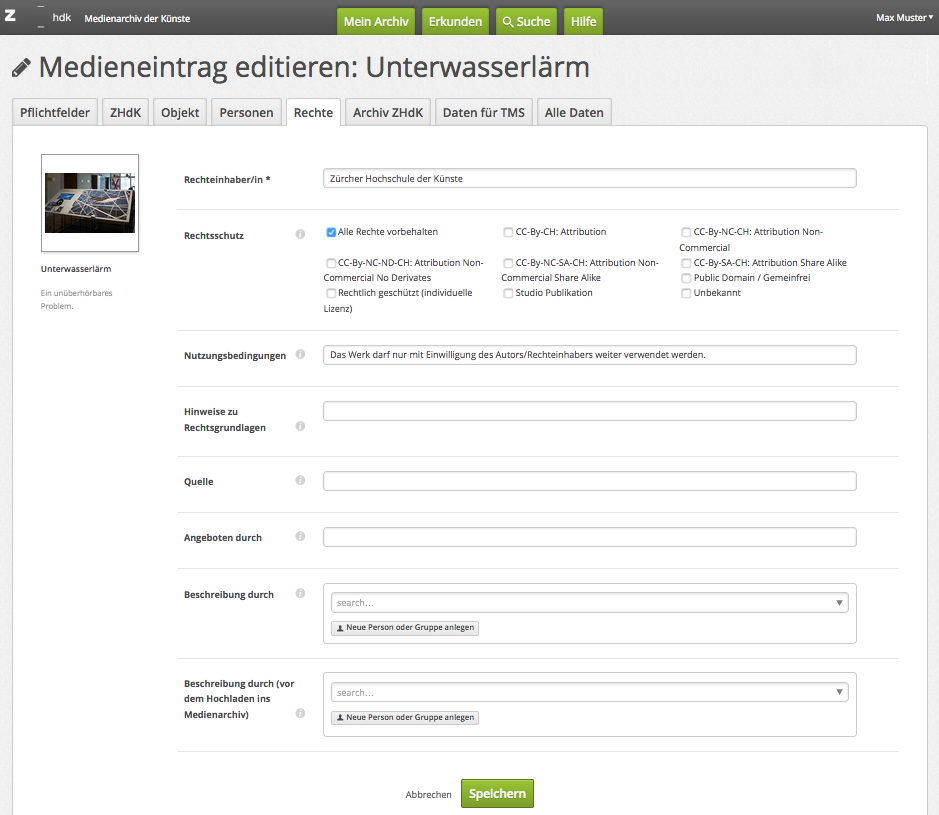Click info icon next to Quelle
Screen dimensions: 939x815
(300, 481)
